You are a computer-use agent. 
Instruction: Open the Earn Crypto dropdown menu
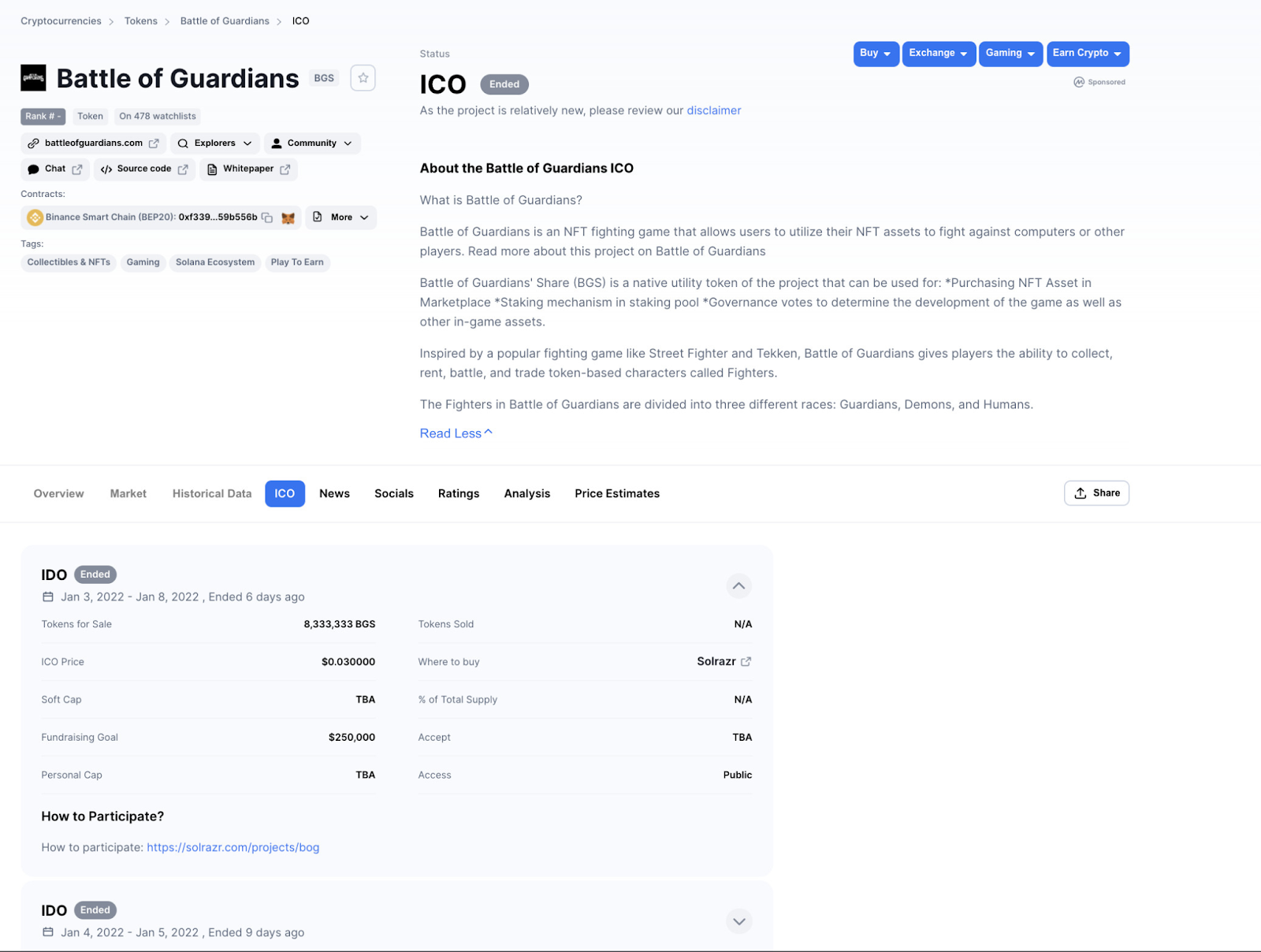[1088, 54]
